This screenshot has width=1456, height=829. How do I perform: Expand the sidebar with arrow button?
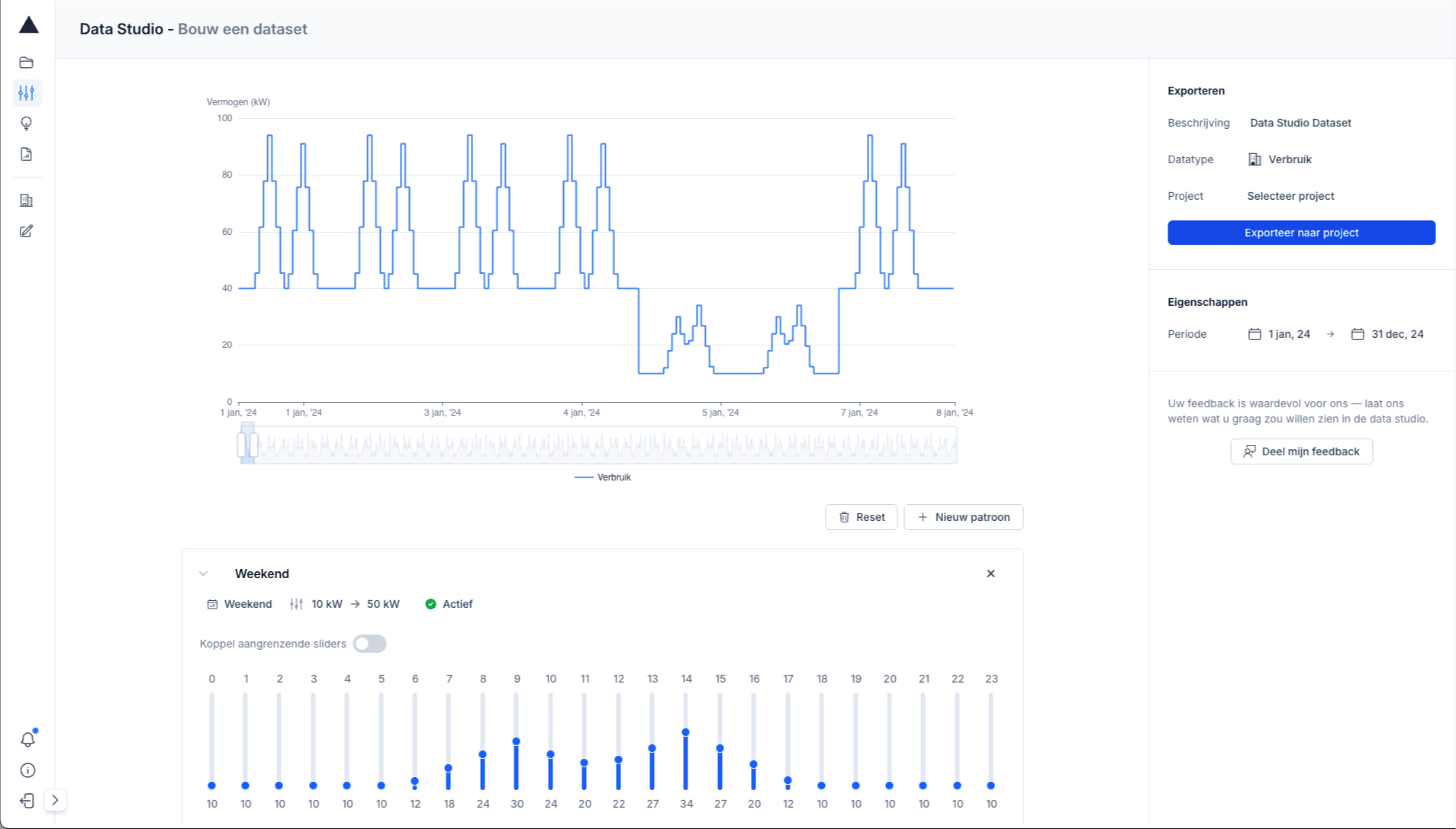pyautogui.click(x=55, y=800)
